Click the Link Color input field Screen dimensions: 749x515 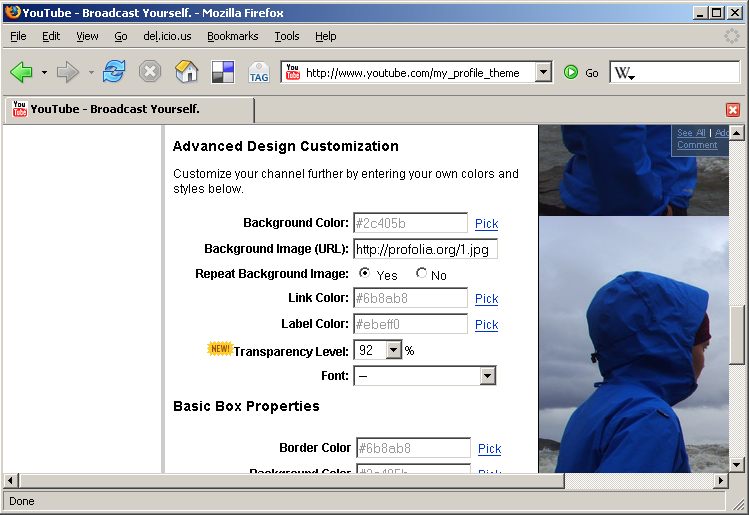(410, 298)
